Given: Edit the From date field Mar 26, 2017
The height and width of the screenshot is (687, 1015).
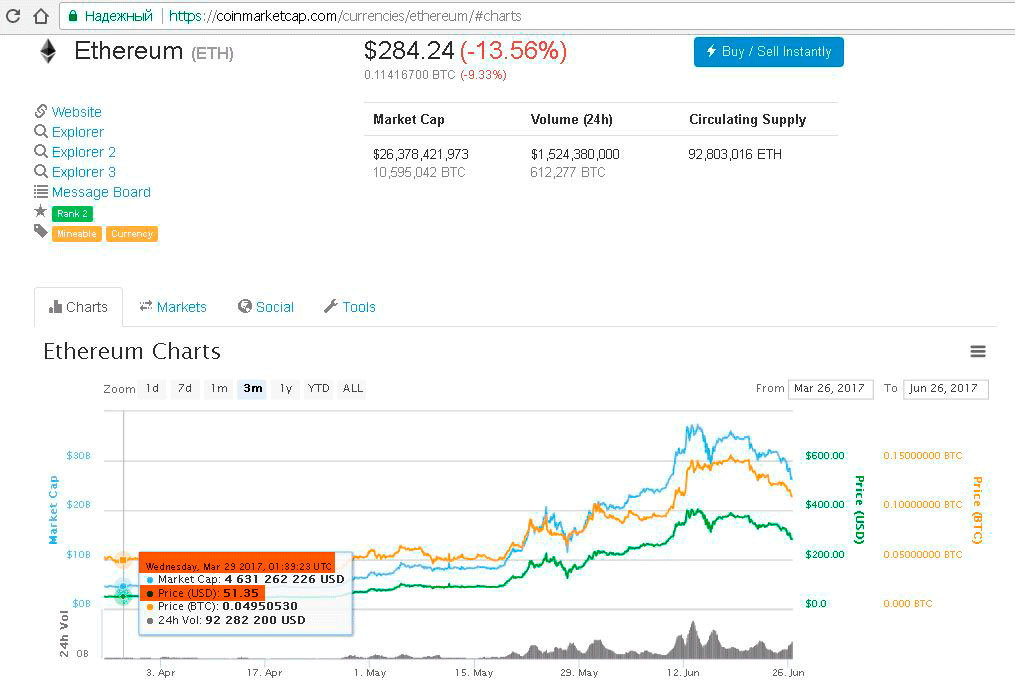Looking at the screenshot, I should click(831, 389).
